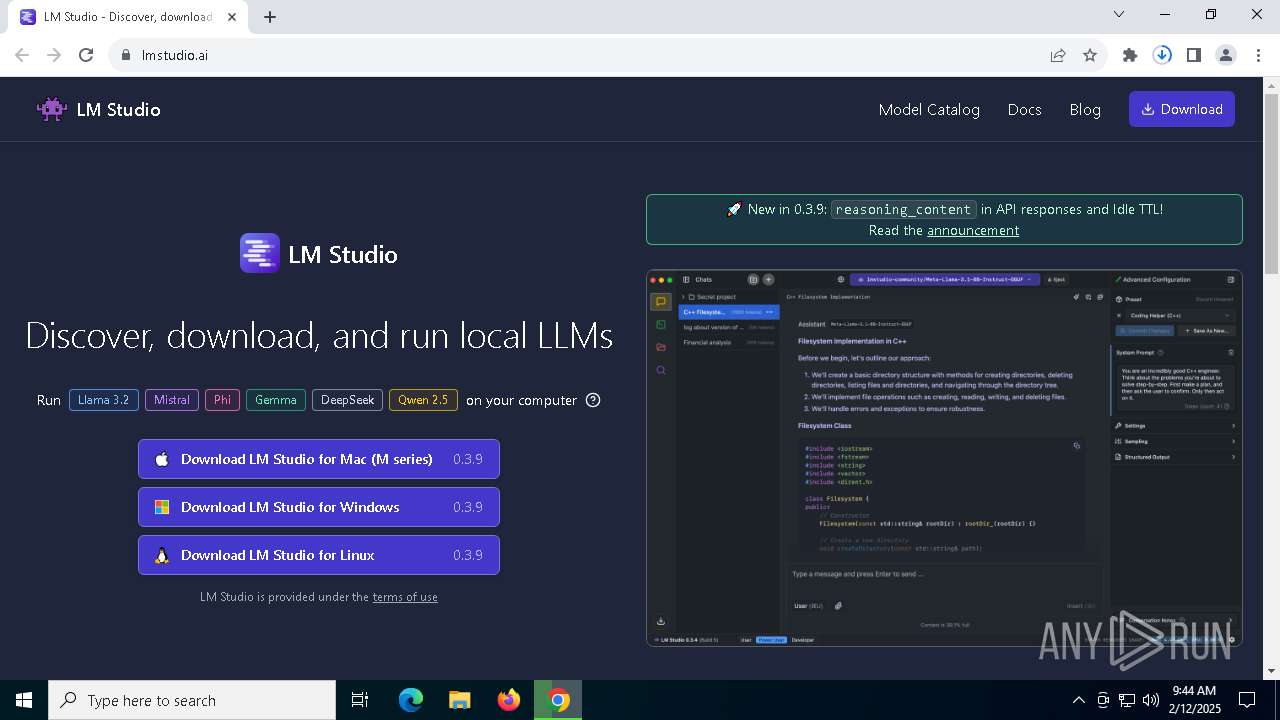Click the Windows logo on download button
The height and width of the screenshot is (720, 1280).
[162, 507]
